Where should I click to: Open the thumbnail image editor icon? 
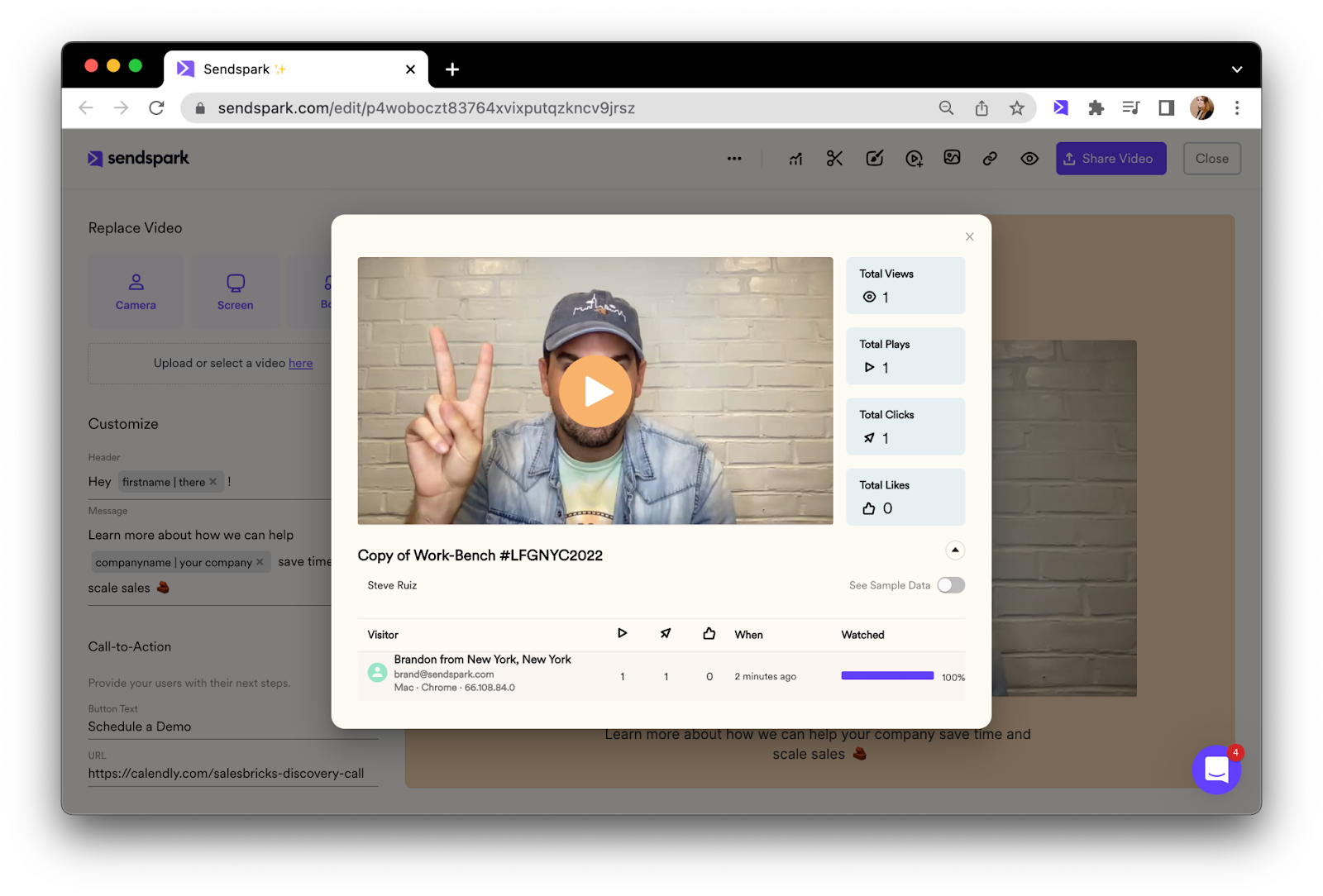[x=952, y=158]
